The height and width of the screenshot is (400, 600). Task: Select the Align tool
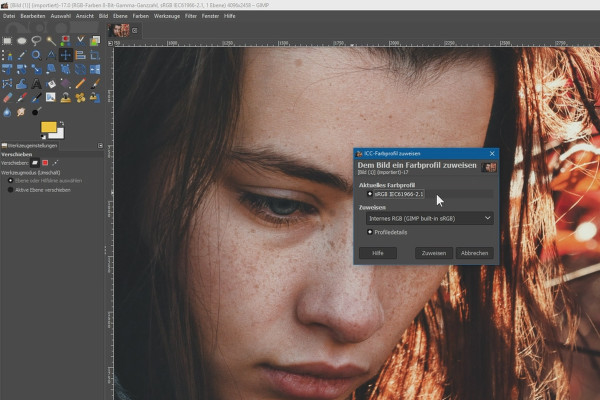(80, 55)
